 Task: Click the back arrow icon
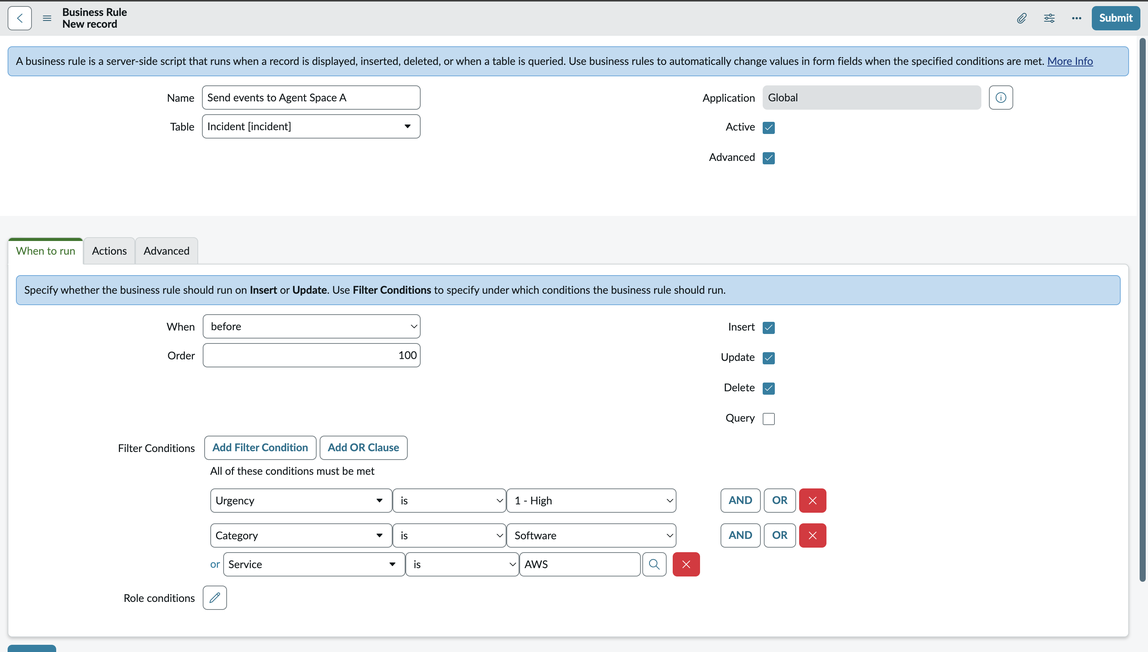coord(20,18)
